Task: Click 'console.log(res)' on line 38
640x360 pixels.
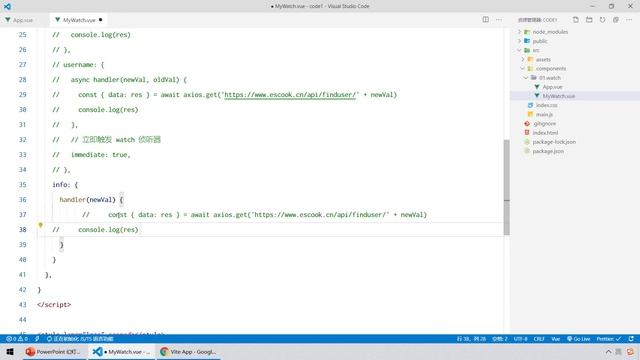Action: [x=108, y=230]
